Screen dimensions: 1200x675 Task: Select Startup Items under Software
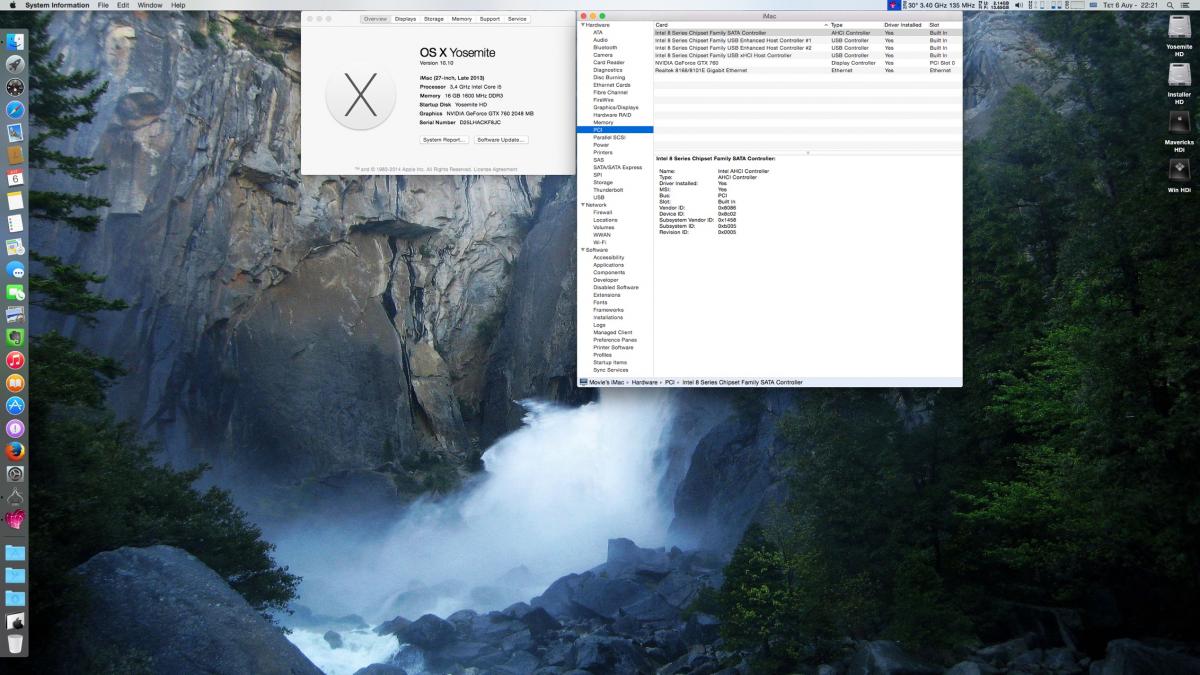click(x=610, y=362)
